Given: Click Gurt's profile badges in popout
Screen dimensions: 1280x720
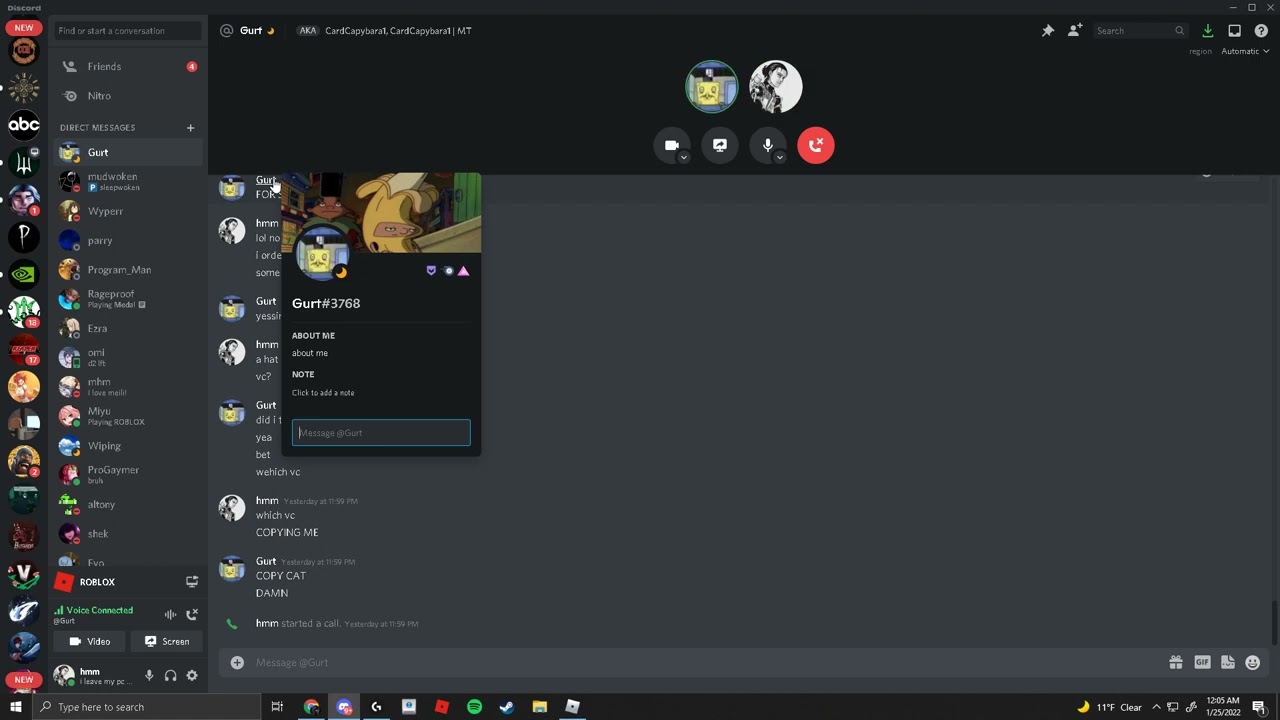Looking at the screenshot, I should pos(447,271).
